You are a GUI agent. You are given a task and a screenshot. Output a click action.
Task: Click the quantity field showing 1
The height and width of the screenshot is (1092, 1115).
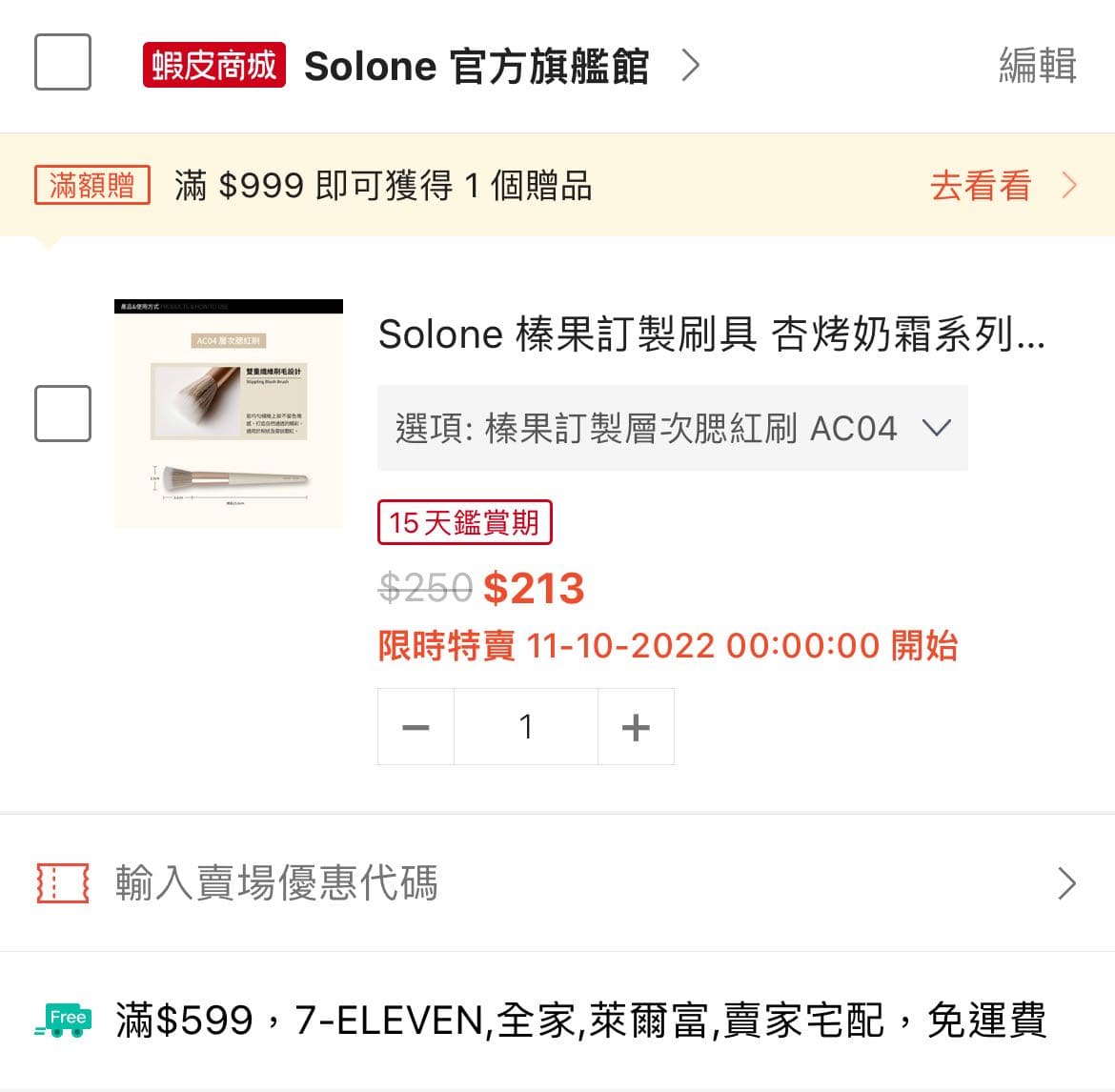(x=526, y=726)
